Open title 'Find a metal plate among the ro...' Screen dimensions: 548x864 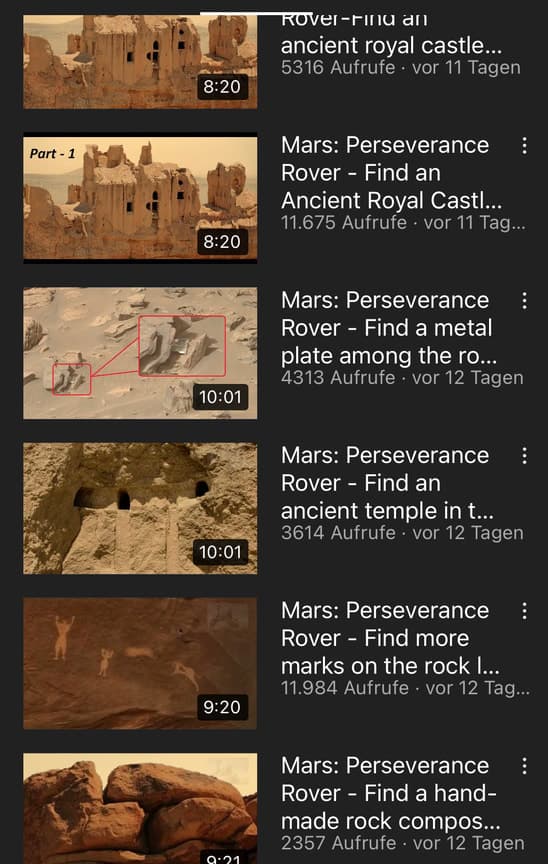[x=389, y=328]
